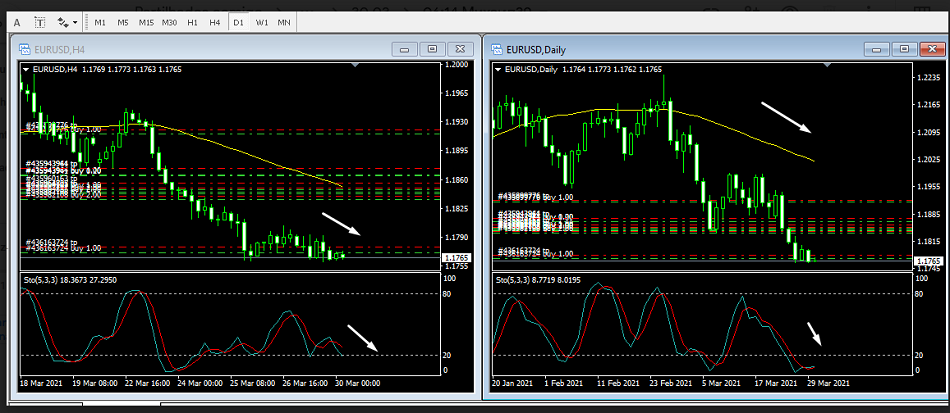Click the EURUSD,Daily window chart icon
The width and height of the screenshot is (950, 413).
tap(496, 48)
